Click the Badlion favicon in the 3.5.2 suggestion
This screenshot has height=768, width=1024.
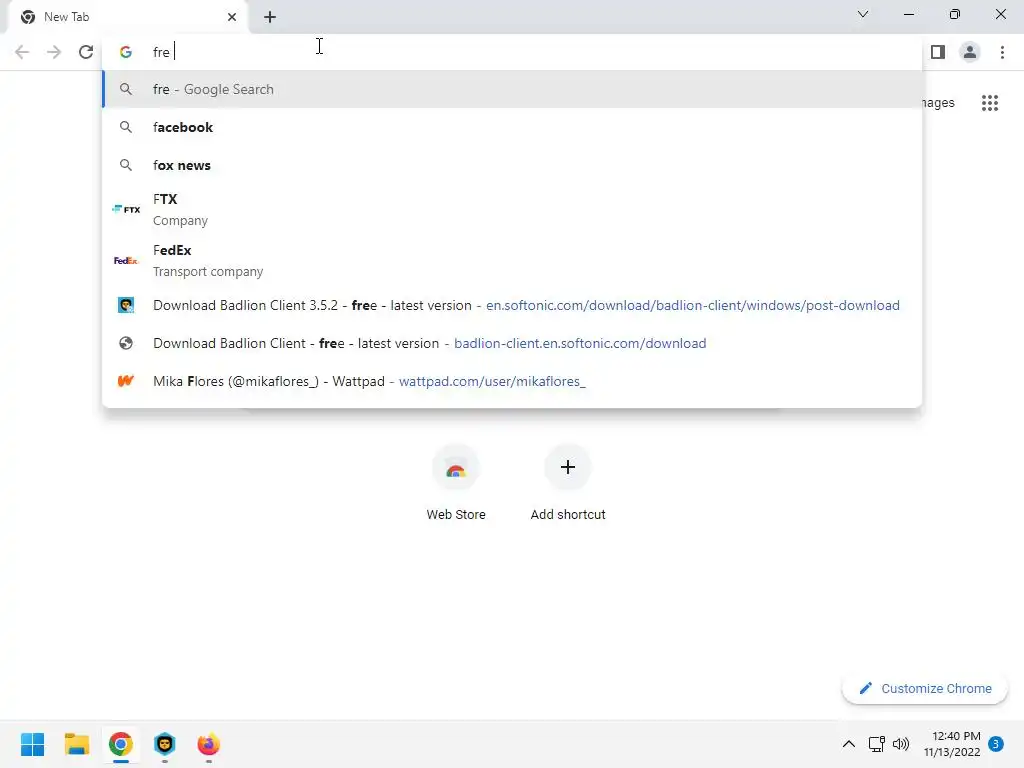126,305
